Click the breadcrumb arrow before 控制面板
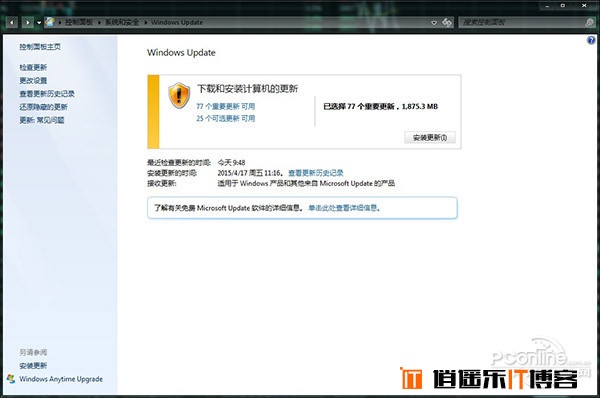This screenshot has width=600, height=398. point(60,23)
